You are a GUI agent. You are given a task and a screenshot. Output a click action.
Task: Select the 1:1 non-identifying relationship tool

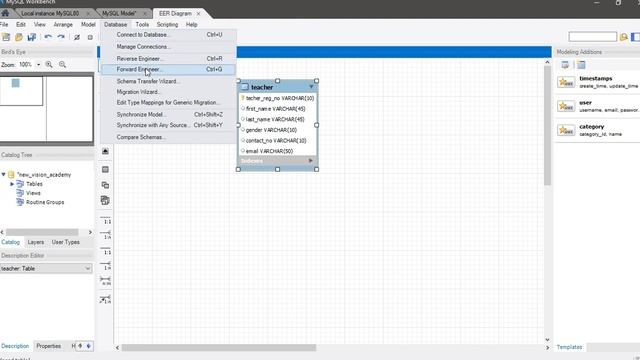click(105, 220)
